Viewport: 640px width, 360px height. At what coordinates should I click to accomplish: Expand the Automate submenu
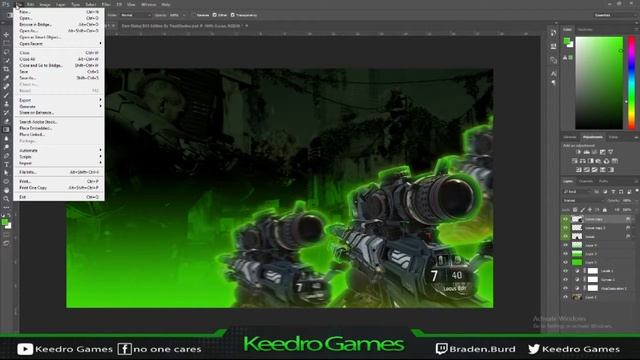(x=59, y=150)
